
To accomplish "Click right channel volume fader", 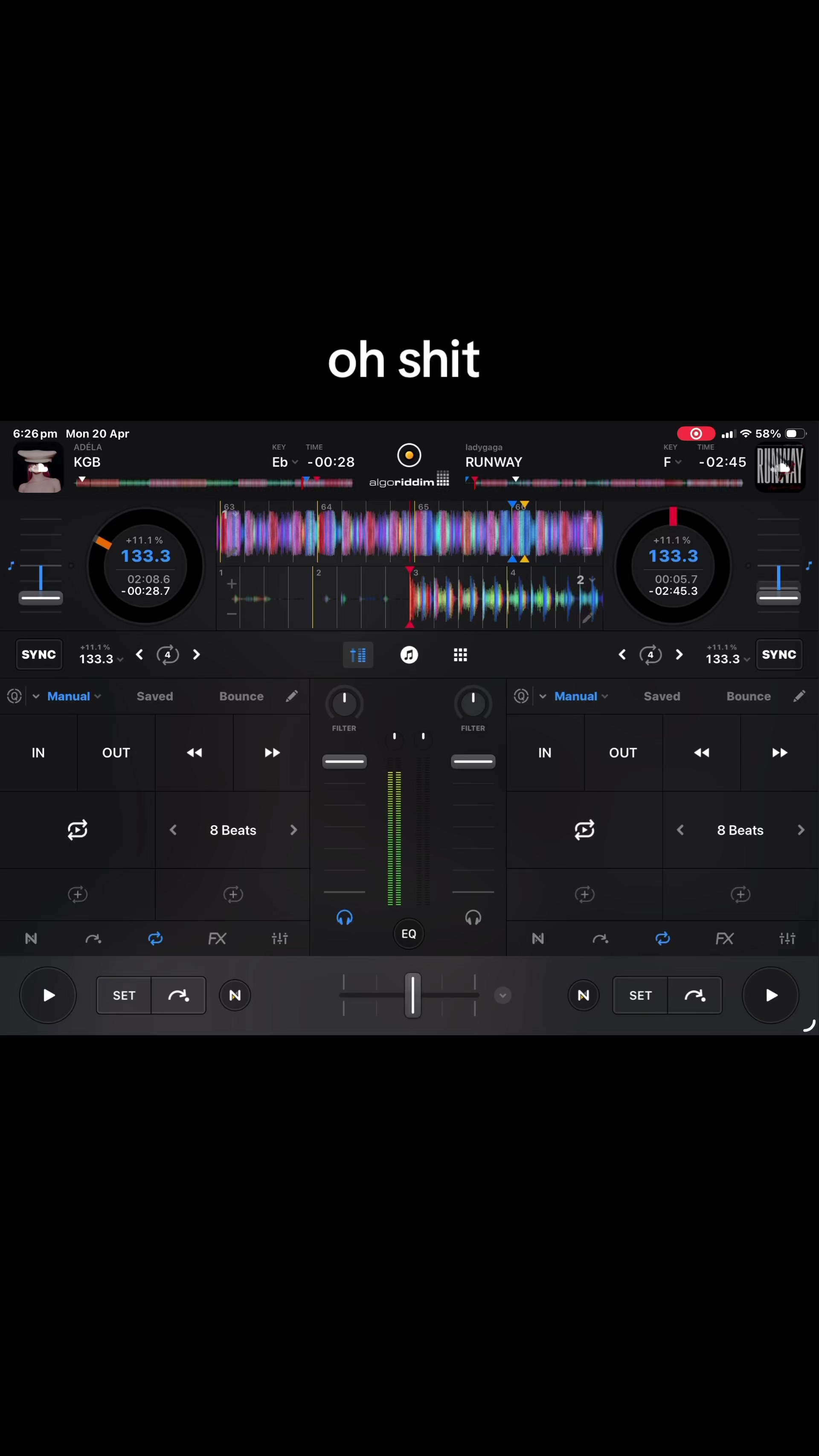I will click(x=473, y=762).
